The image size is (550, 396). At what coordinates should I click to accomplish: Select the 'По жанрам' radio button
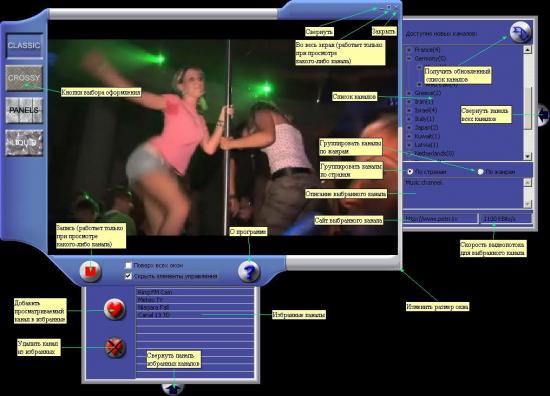[481, 172]
